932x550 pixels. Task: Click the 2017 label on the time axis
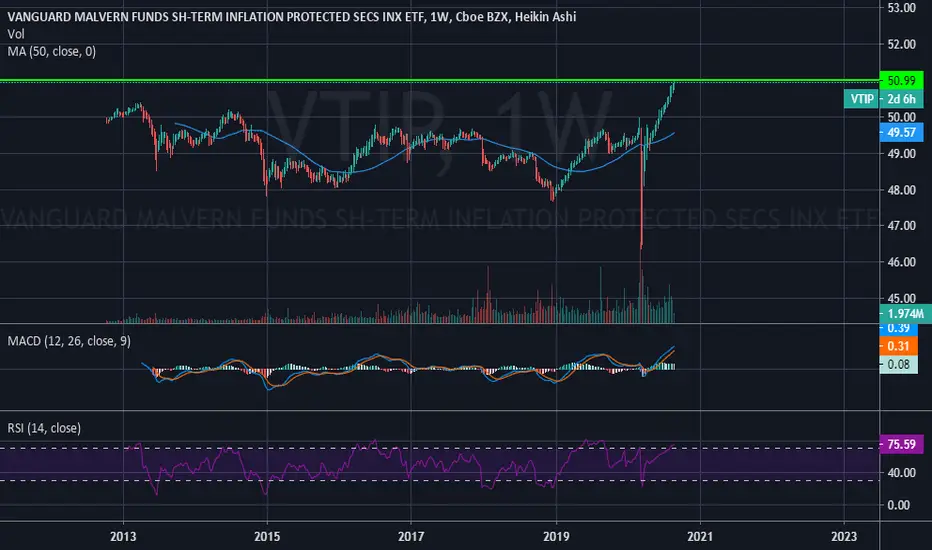(411, 536)
